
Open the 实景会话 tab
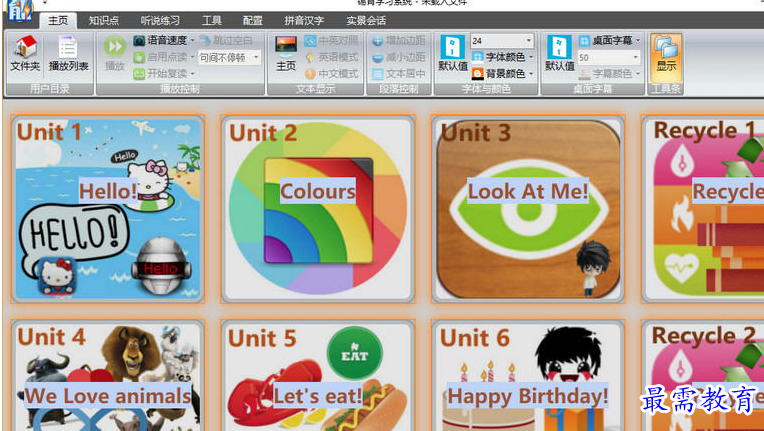click(x=366, y=20)
